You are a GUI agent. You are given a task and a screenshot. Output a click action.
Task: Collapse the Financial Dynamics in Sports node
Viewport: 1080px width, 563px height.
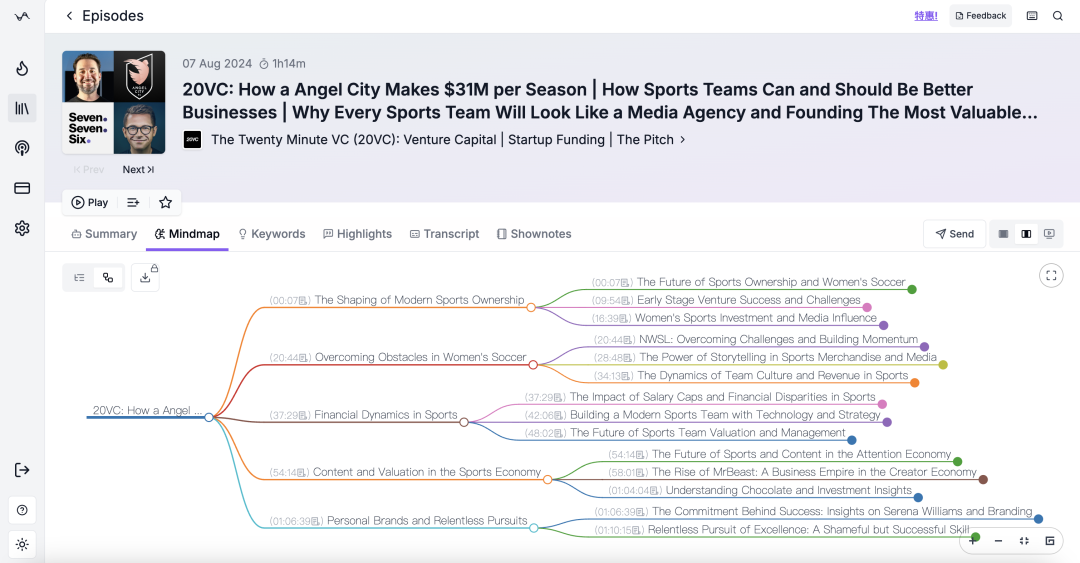point(464,422)
